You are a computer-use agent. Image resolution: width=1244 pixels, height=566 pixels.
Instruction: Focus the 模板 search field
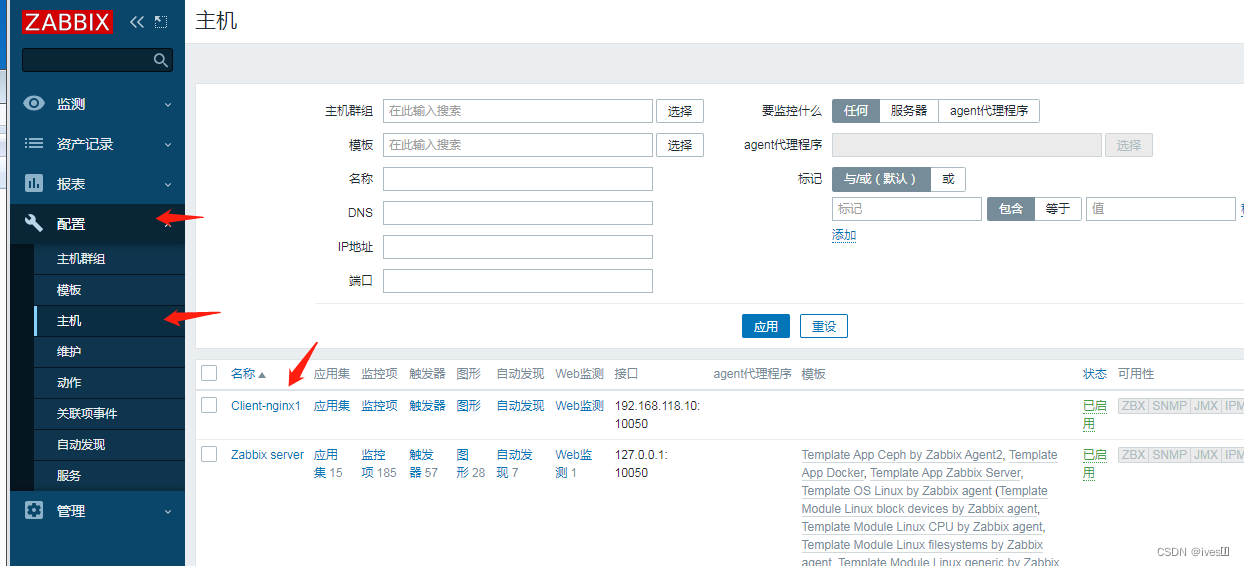point(518,145)
